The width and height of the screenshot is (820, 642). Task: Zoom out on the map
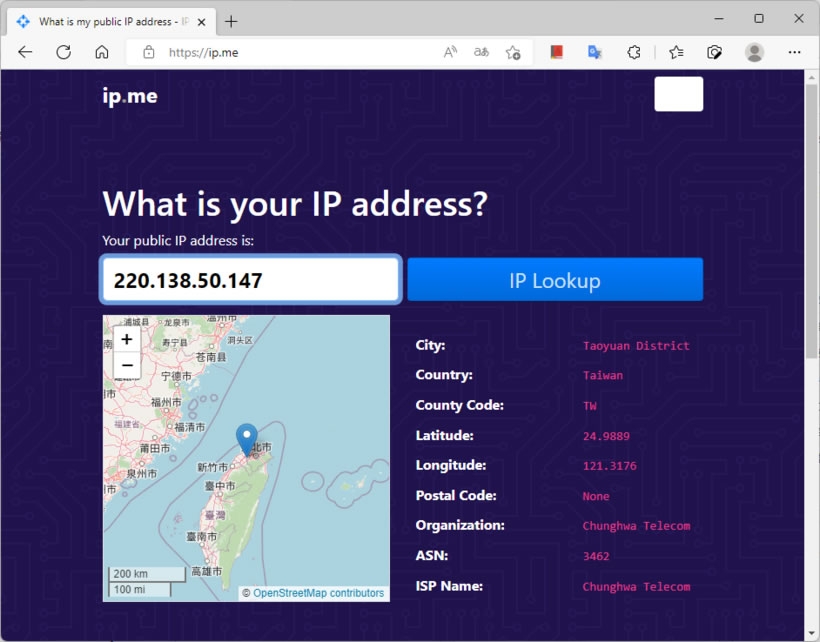pyautogui.click(x=127, y=366)
